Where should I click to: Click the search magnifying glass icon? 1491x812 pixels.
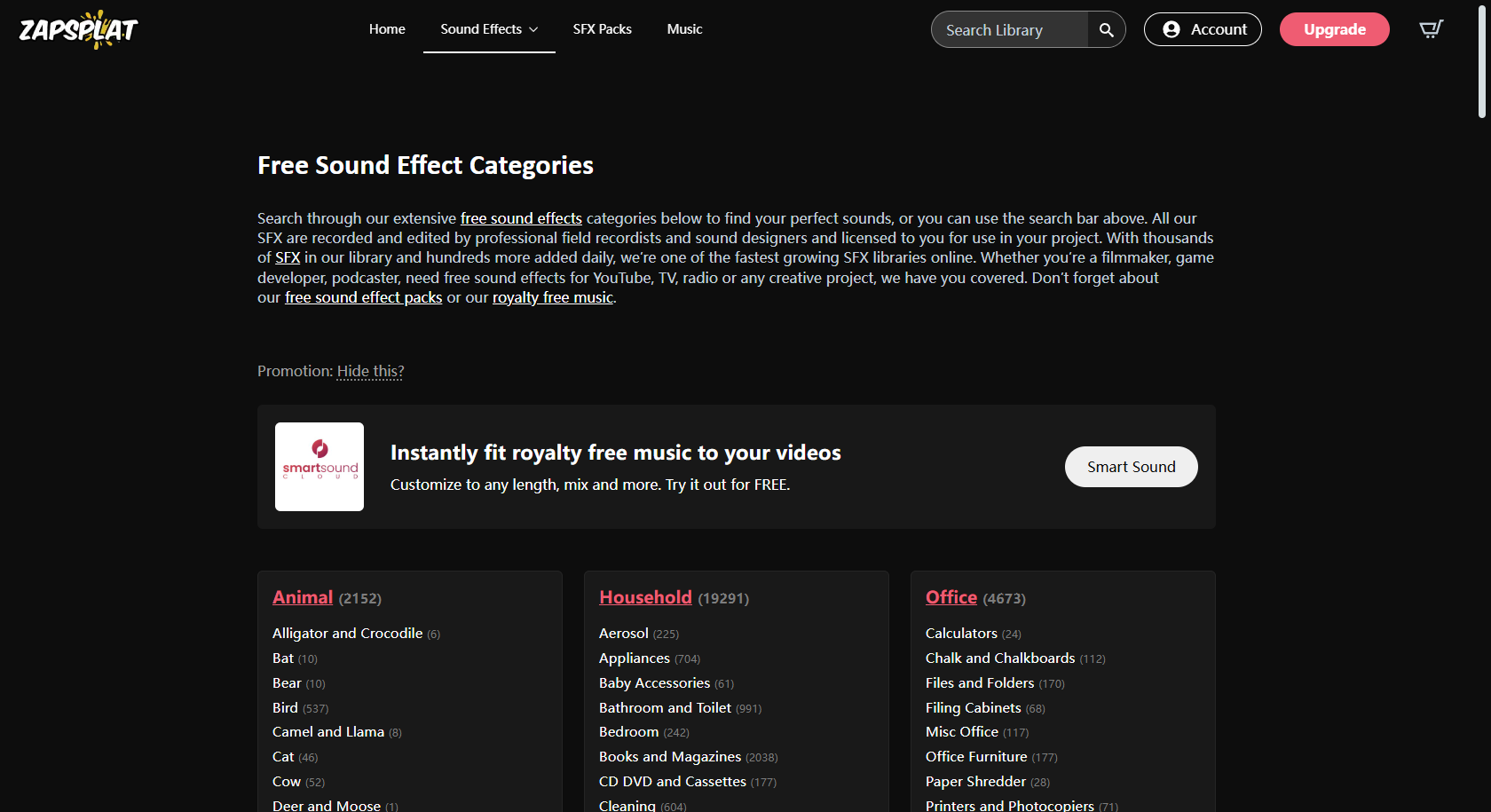(1106, 29)
